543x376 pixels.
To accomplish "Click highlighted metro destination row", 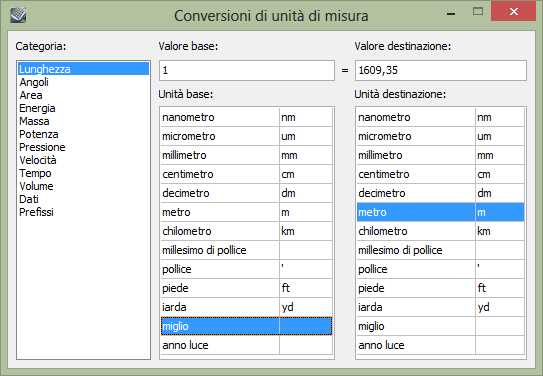I will point(440,212).
